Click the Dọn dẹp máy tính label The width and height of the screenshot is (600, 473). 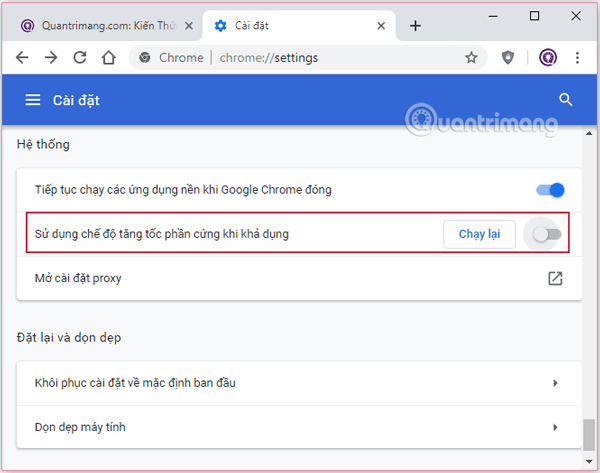80,427
